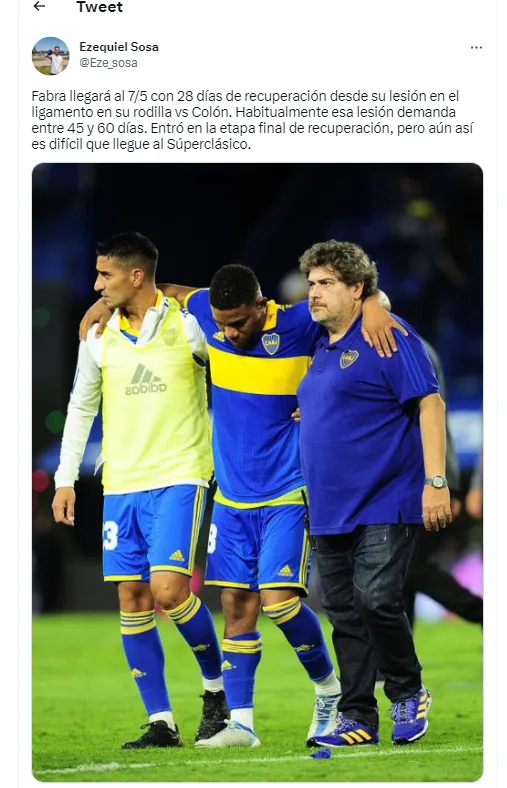The height and width of the screenshot is (788, 507).
Task: Open the @Eze_sosa handle link
Action: (108, 63)
